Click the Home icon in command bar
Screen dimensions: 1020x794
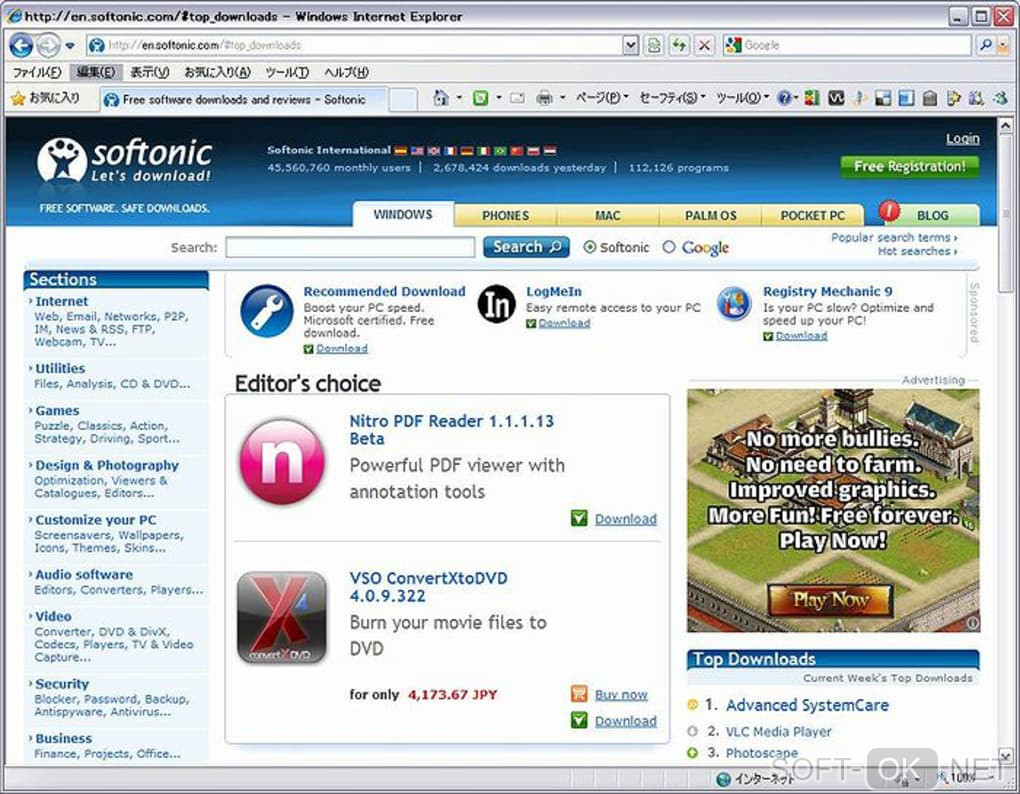coord(441,98)
